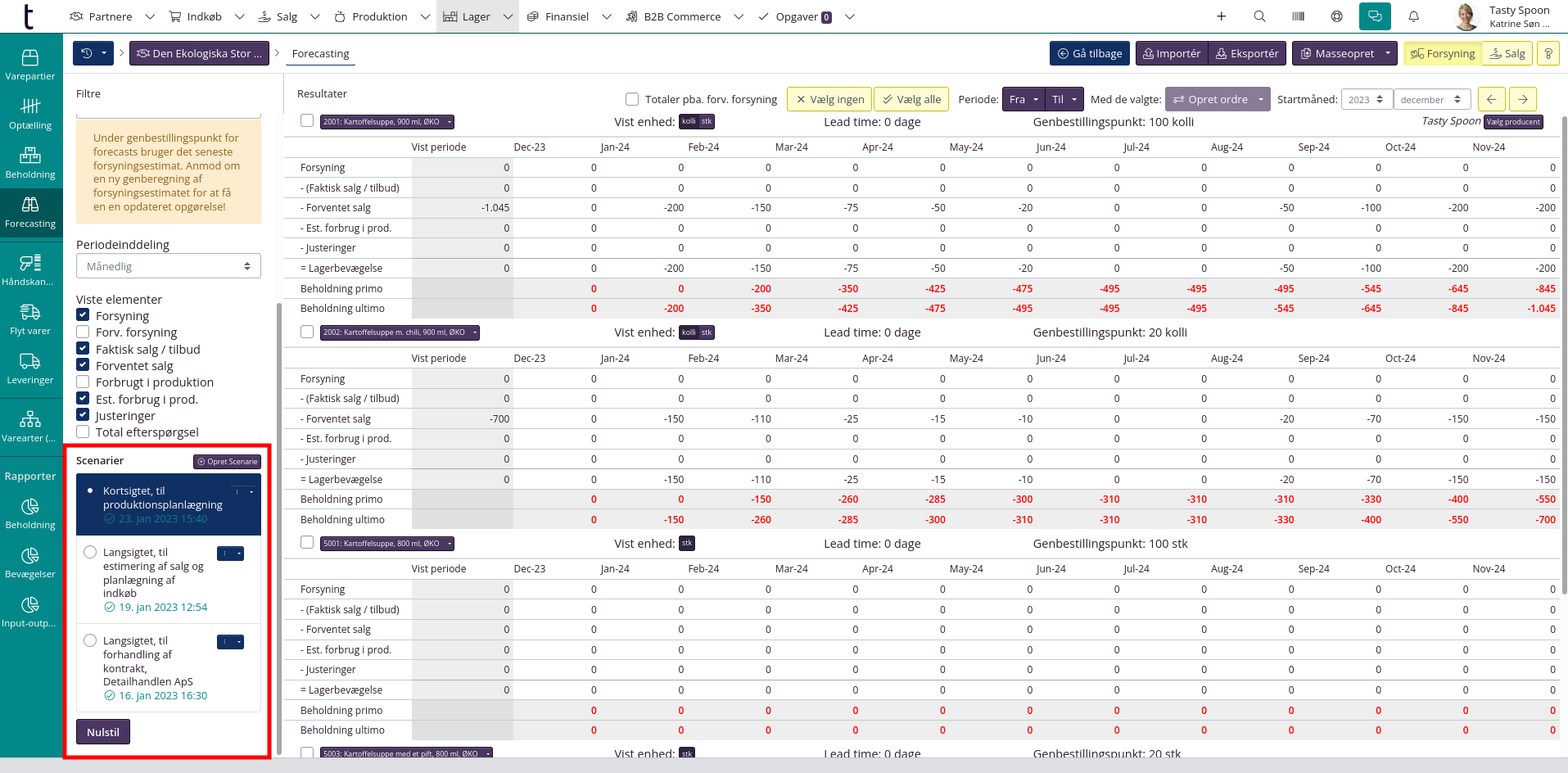The image size is (1568, 773).
Task: Click the Eksportér button
Action: click(x=1246, y=53)
